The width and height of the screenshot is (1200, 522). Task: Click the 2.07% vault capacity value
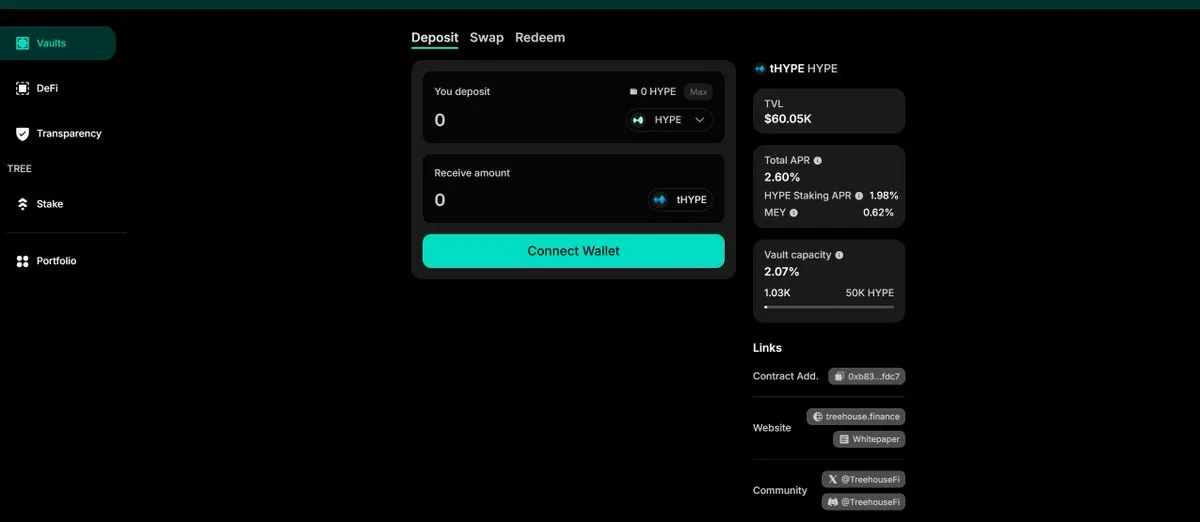(782, 272)
